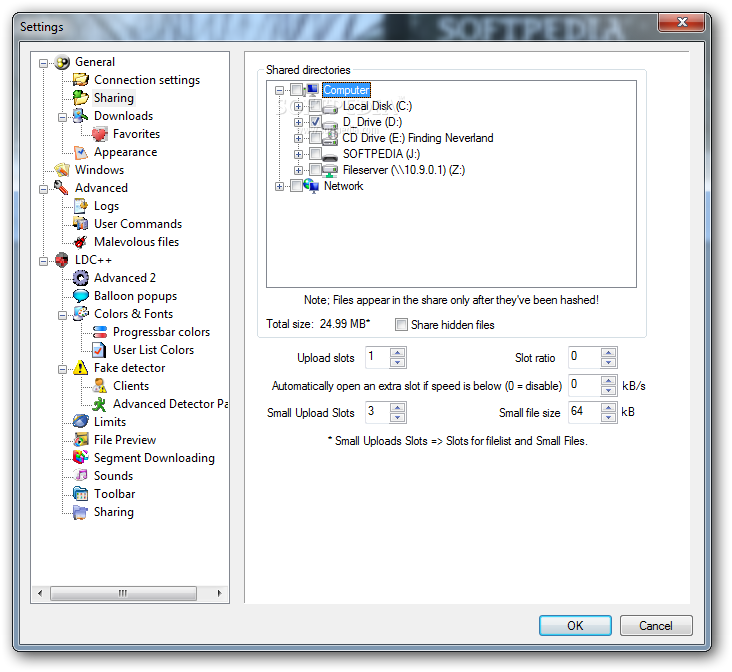Click the OK button
Screen dimensions: 732x672
pos(575,625)
